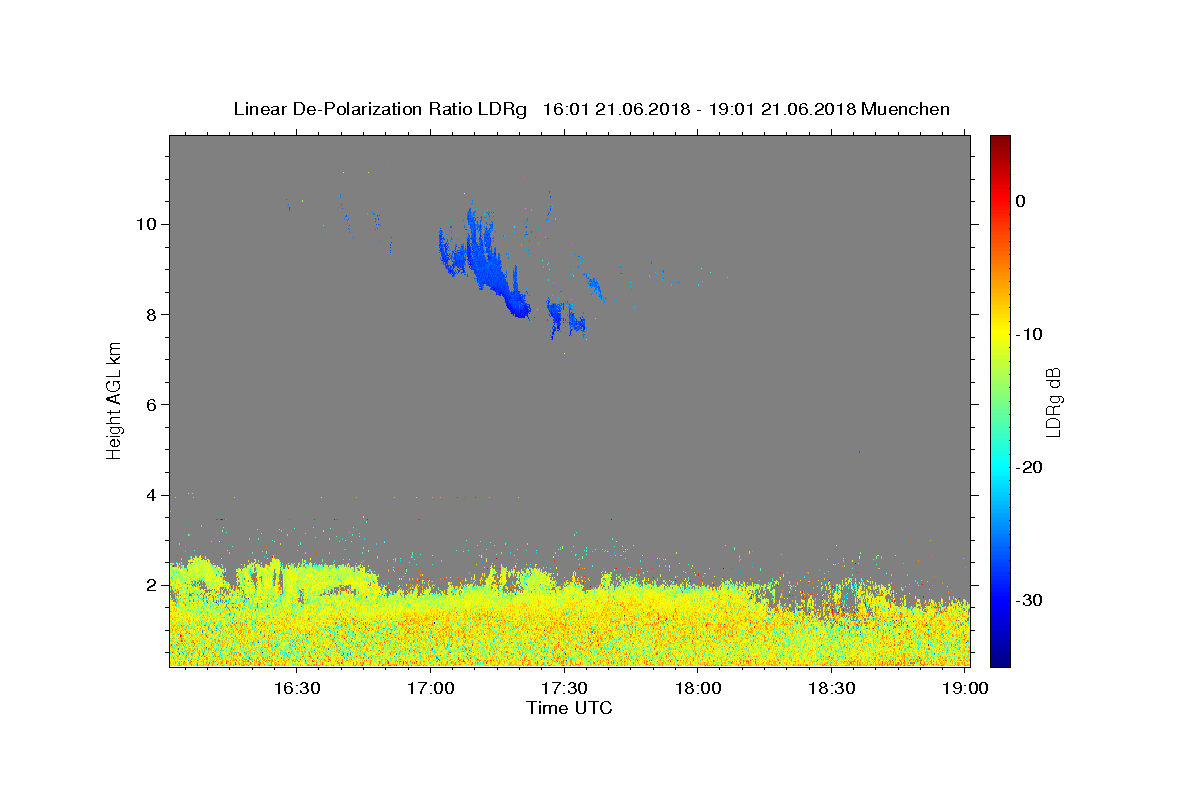Click the height tick label 2
The width and height of the screenshot is (1200, 800).
coord(153,585)
